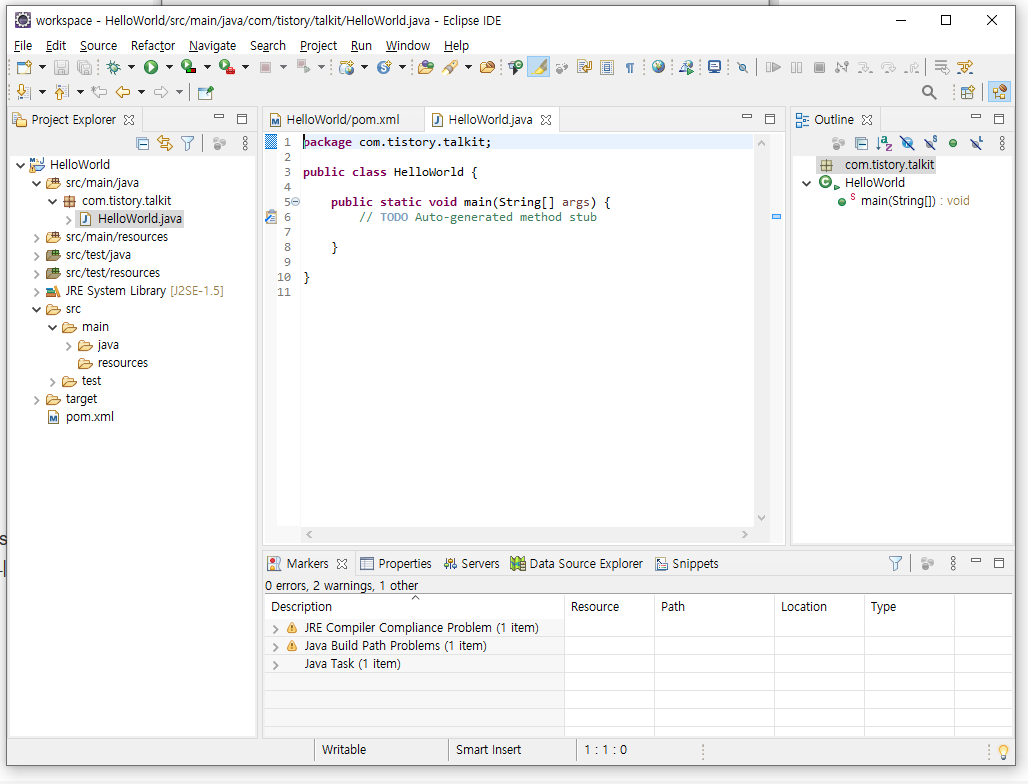Toggle Sort alphabetically in Outline
Image resolution: width=1028 pixels, height=784 pixels.
click(x=884, y=144)
